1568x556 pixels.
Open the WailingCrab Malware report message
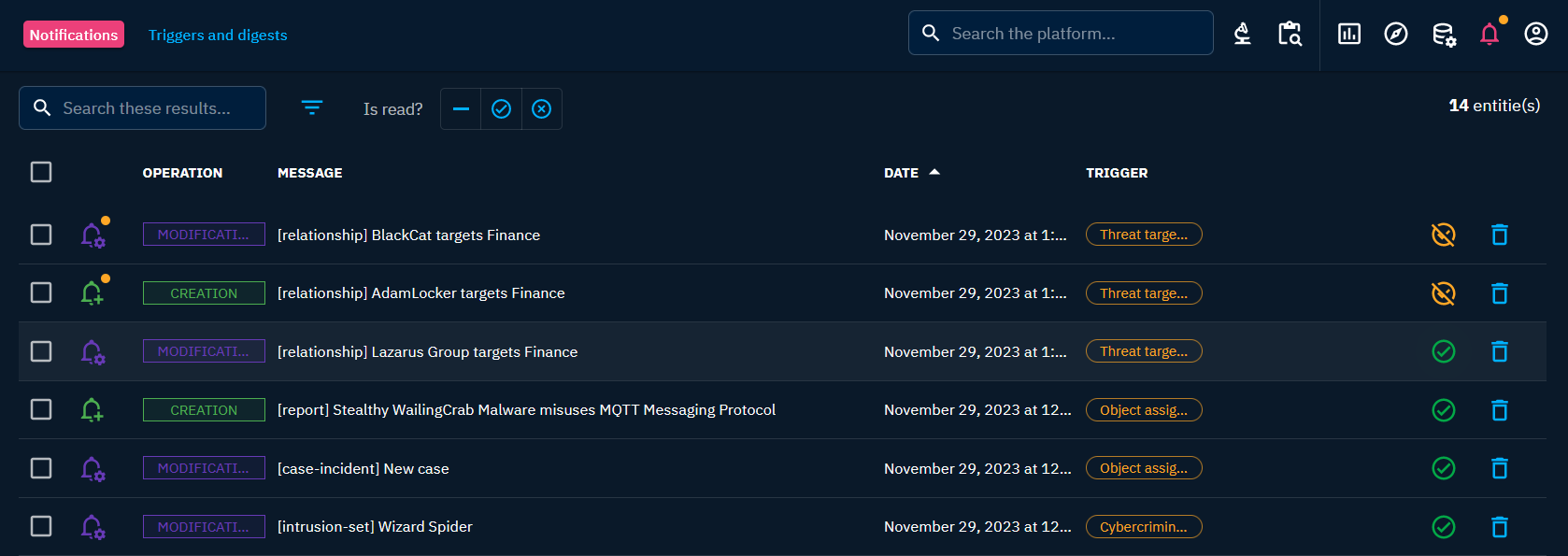pos(526,410)
